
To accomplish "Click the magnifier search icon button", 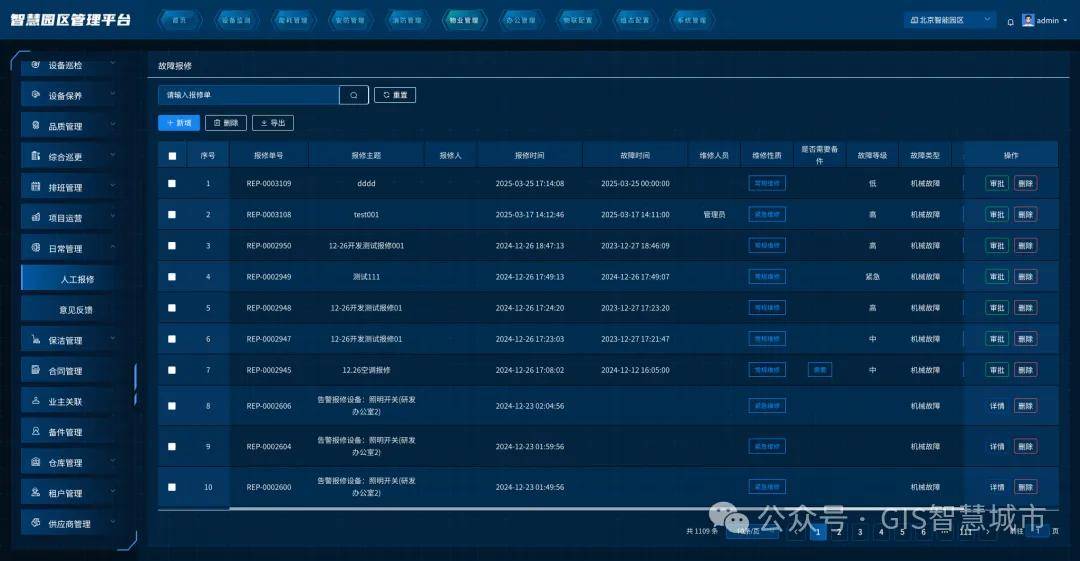I will [354, 95].
